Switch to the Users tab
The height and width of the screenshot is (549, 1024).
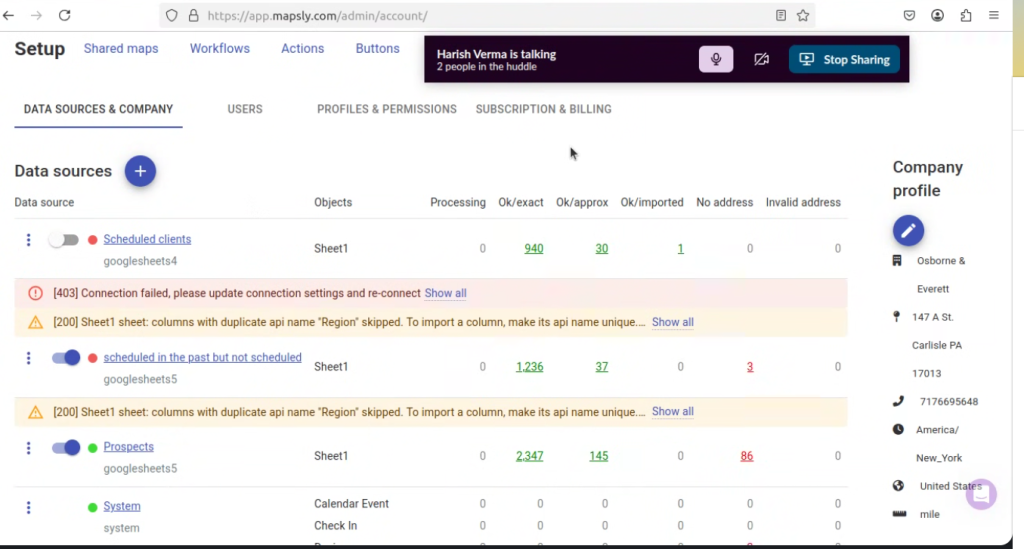tap(245, 109)
